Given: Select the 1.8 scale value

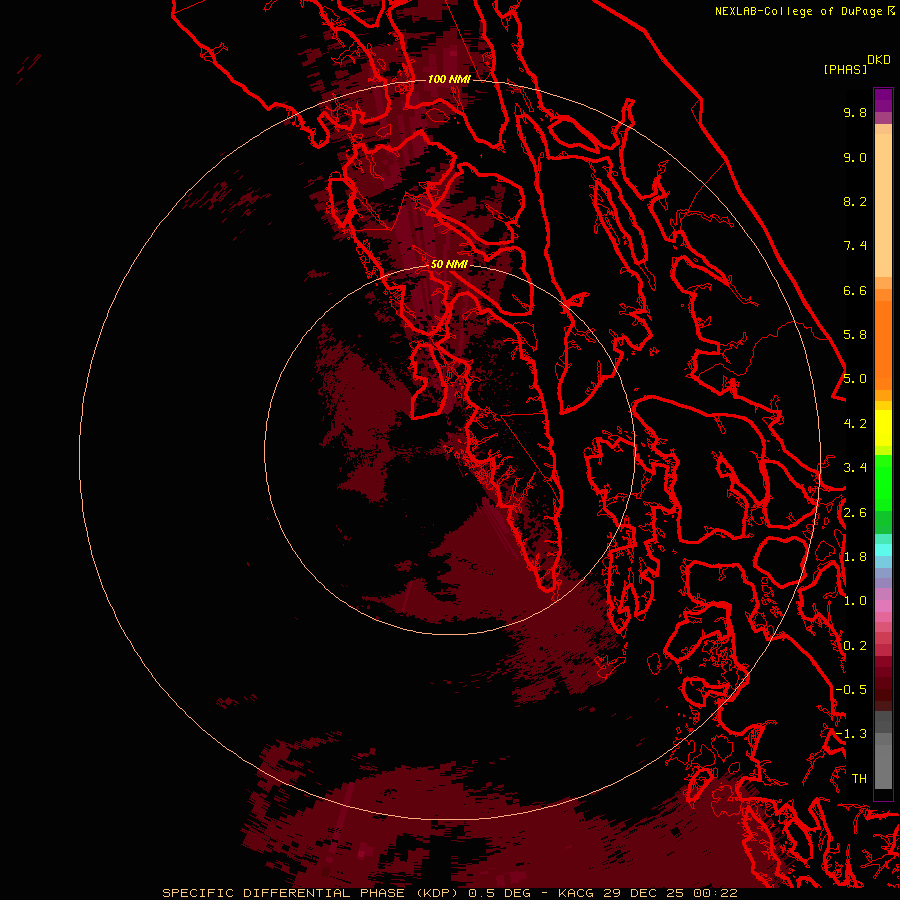Looking at the screenshot, I should pos(855,557).
